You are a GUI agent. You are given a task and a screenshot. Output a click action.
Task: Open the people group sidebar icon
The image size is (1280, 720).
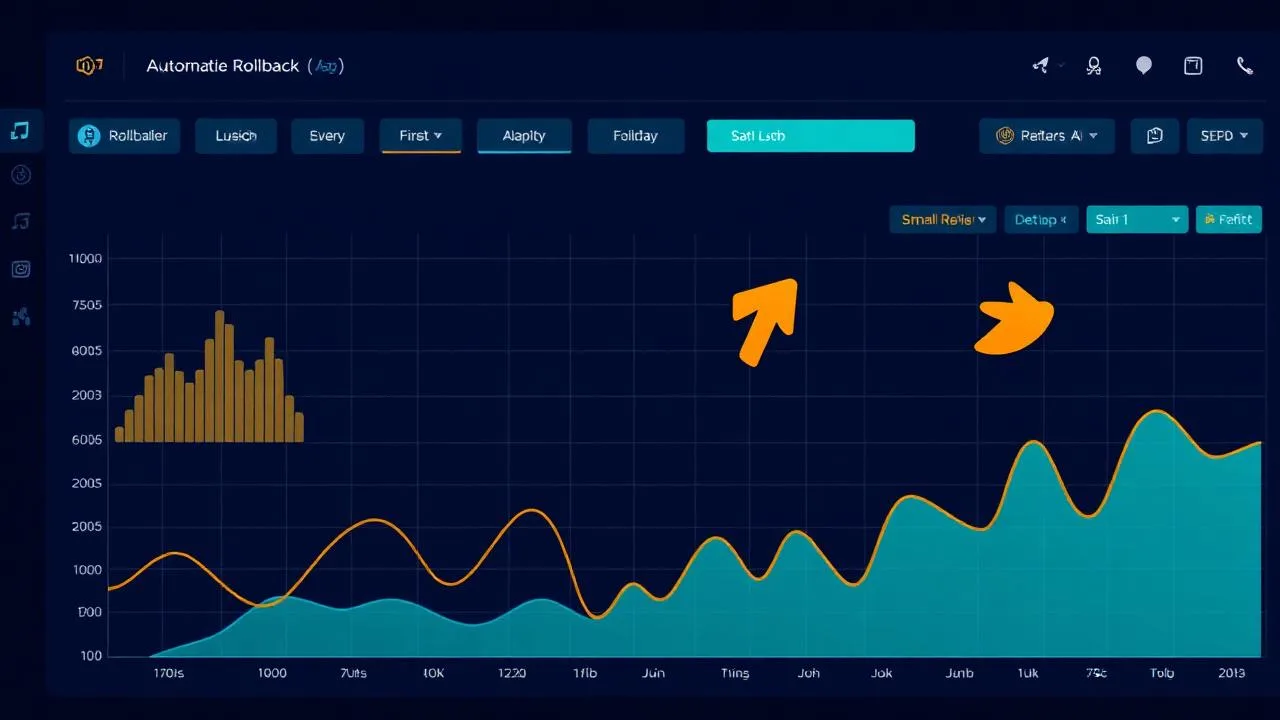[x=21, y=317]
